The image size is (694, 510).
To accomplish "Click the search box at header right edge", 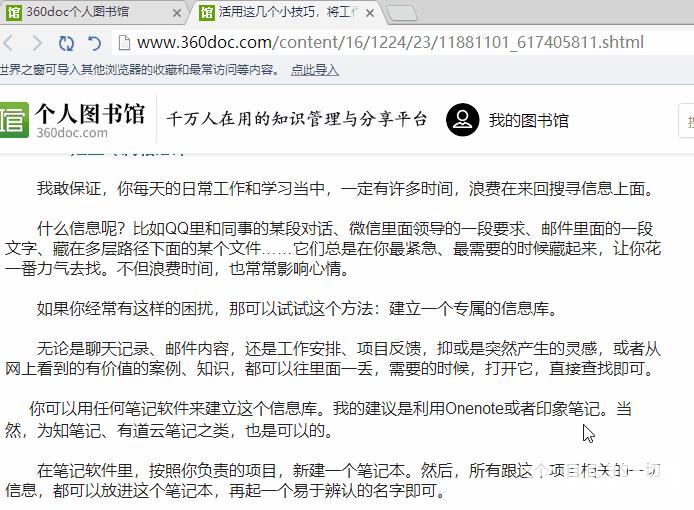I will (x=686, y=120).
